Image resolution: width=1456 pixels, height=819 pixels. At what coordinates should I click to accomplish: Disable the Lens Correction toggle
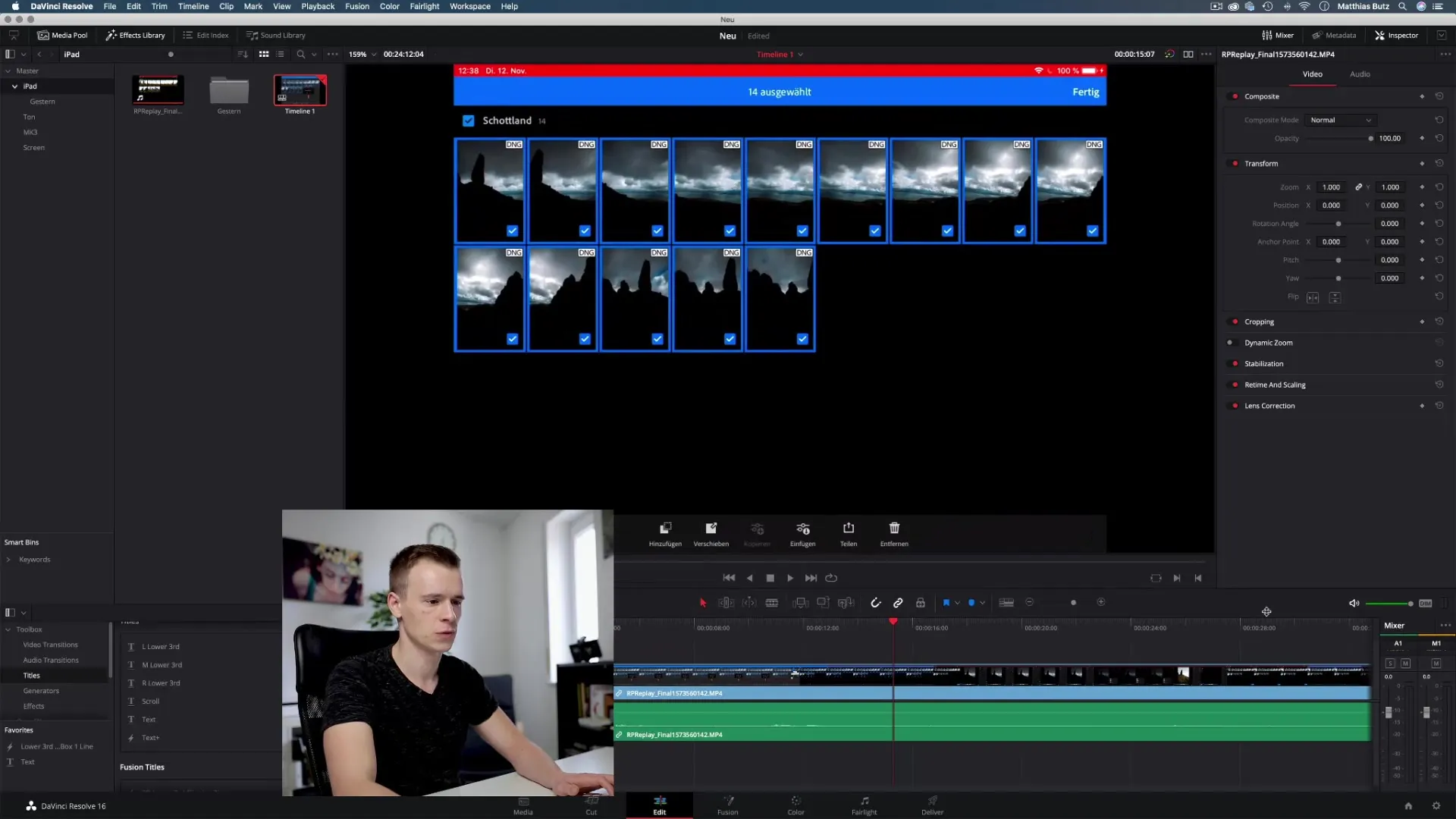[x=1235, y=406]
